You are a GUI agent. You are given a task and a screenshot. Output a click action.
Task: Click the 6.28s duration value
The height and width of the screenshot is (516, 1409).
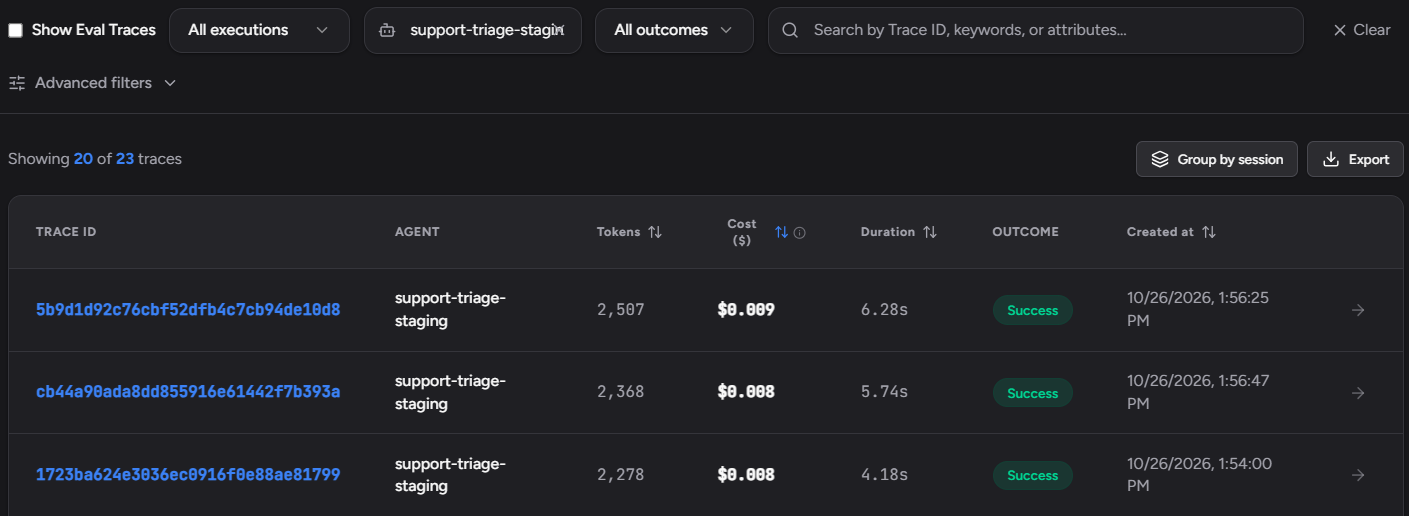[x=884, y=310]
